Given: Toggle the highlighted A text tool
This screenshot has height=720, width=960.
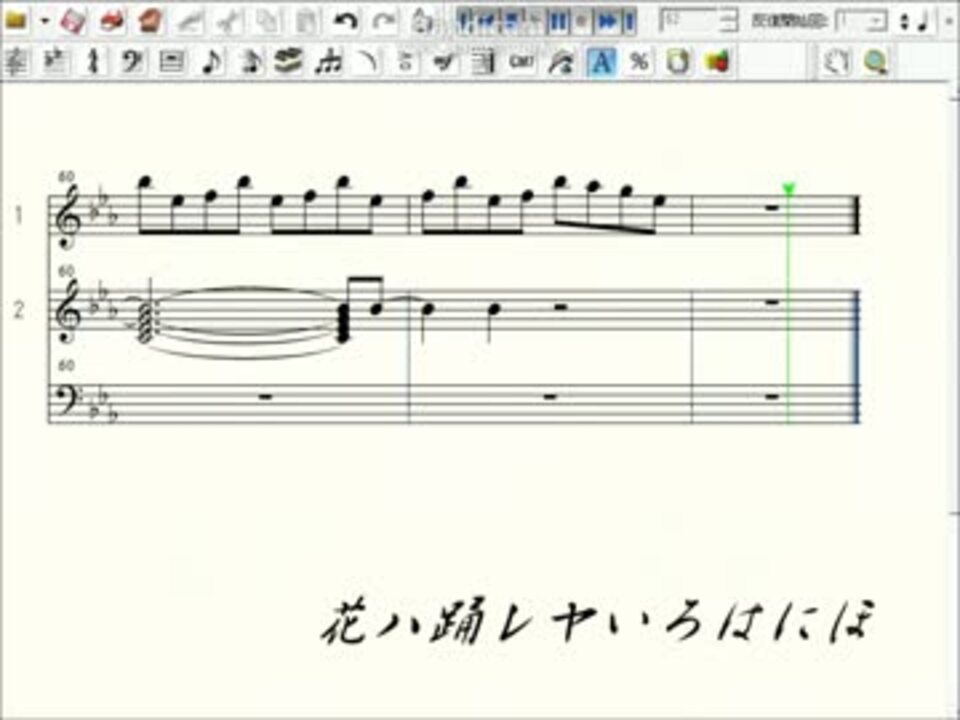Looking at the screenshot, I should [x=601, y=62].
